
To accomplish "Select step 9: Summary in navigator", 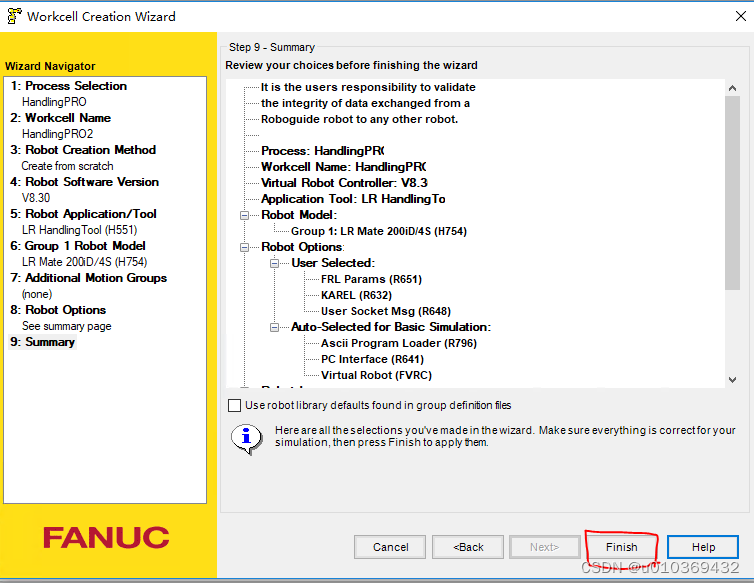I will (43, 342).
